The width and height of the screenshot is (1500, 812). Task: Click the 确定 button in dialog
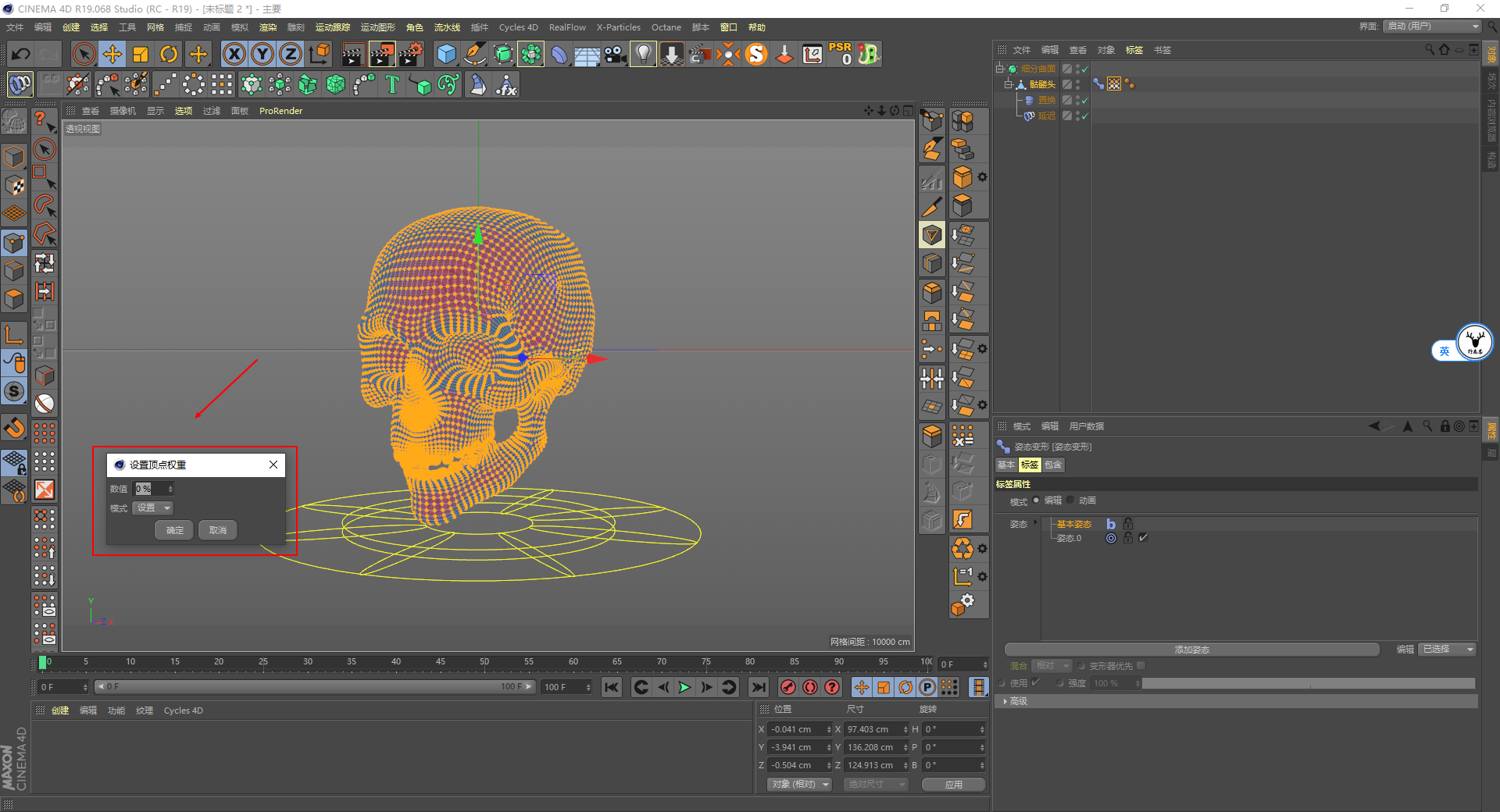coord(175,531)
